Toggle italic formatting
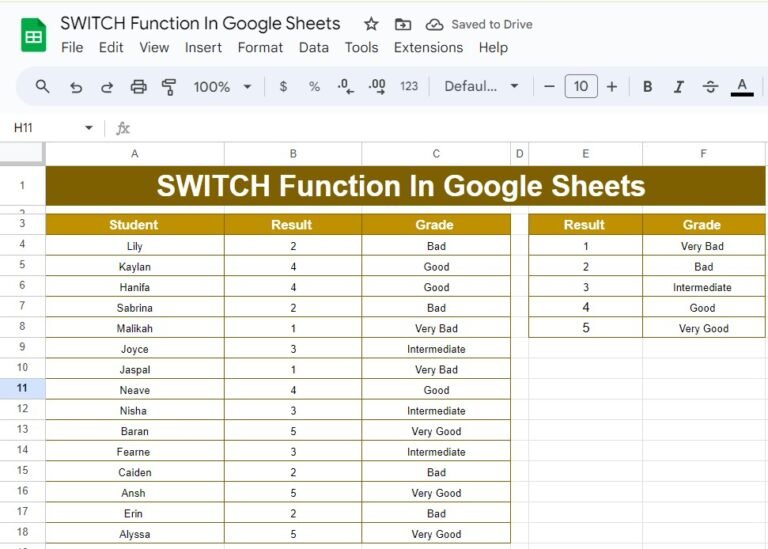Screen dimensions: 768x549 coord(679,87)
